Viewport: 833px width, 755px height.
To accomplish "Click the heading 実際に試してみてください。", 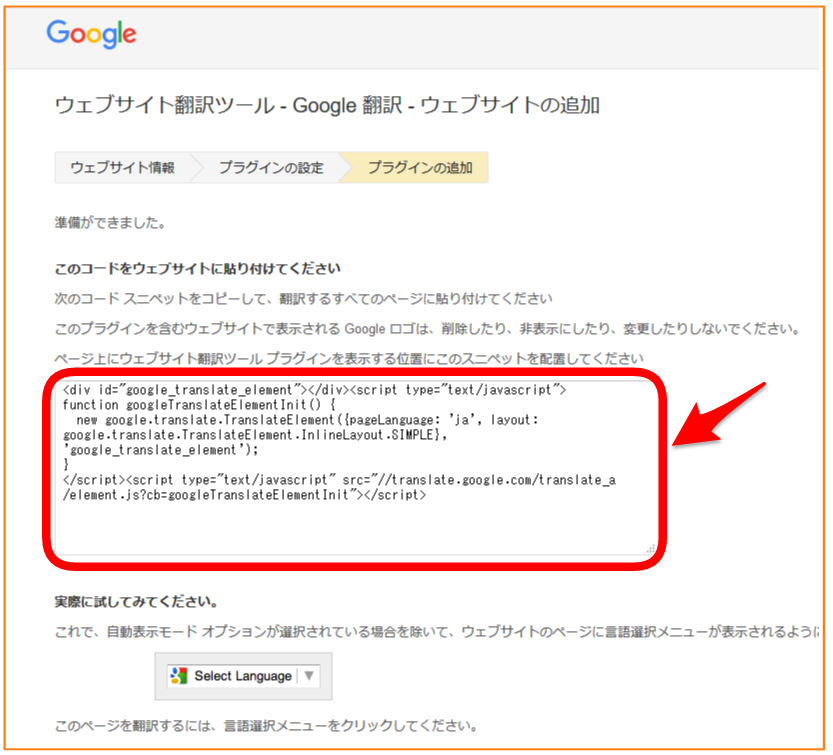I will 137,601.
